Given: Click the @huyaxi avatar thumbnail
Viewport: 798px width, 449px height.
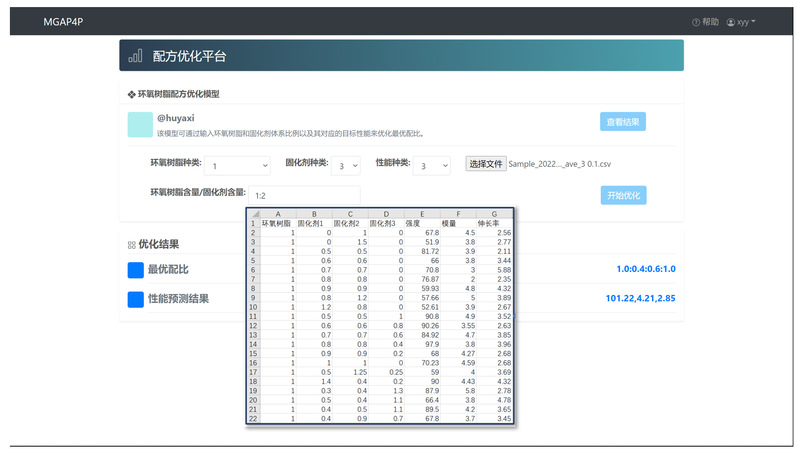Looking at the screenshot, I should [x=139, y=123].
